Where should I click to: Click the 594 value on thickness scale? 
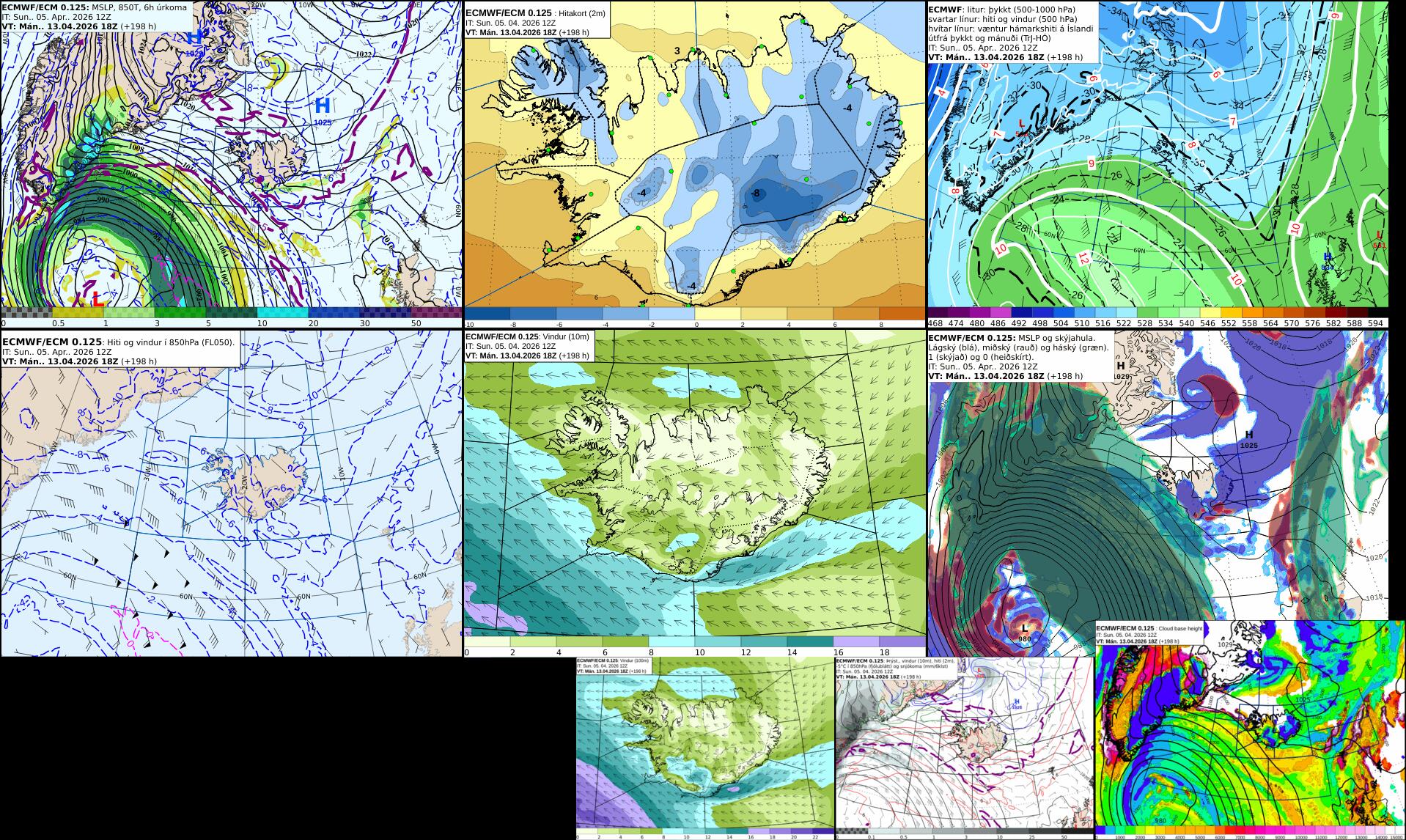1375,323
